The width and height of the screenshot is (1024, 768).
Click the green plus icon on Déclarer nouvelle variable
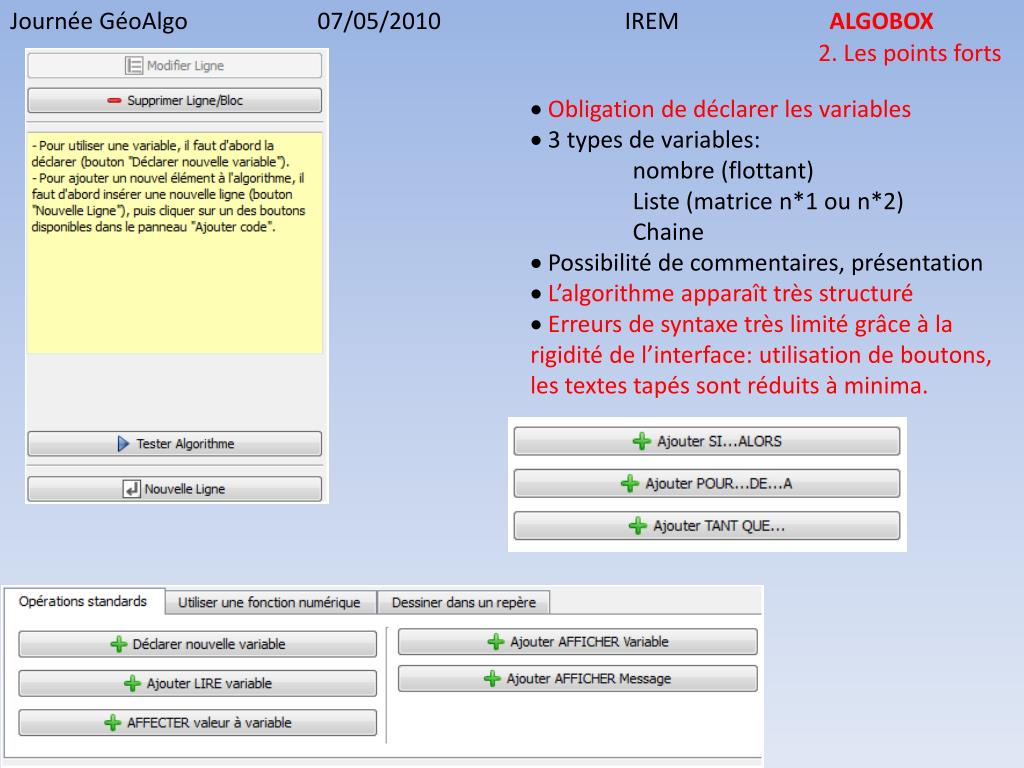tap(119, 645)
